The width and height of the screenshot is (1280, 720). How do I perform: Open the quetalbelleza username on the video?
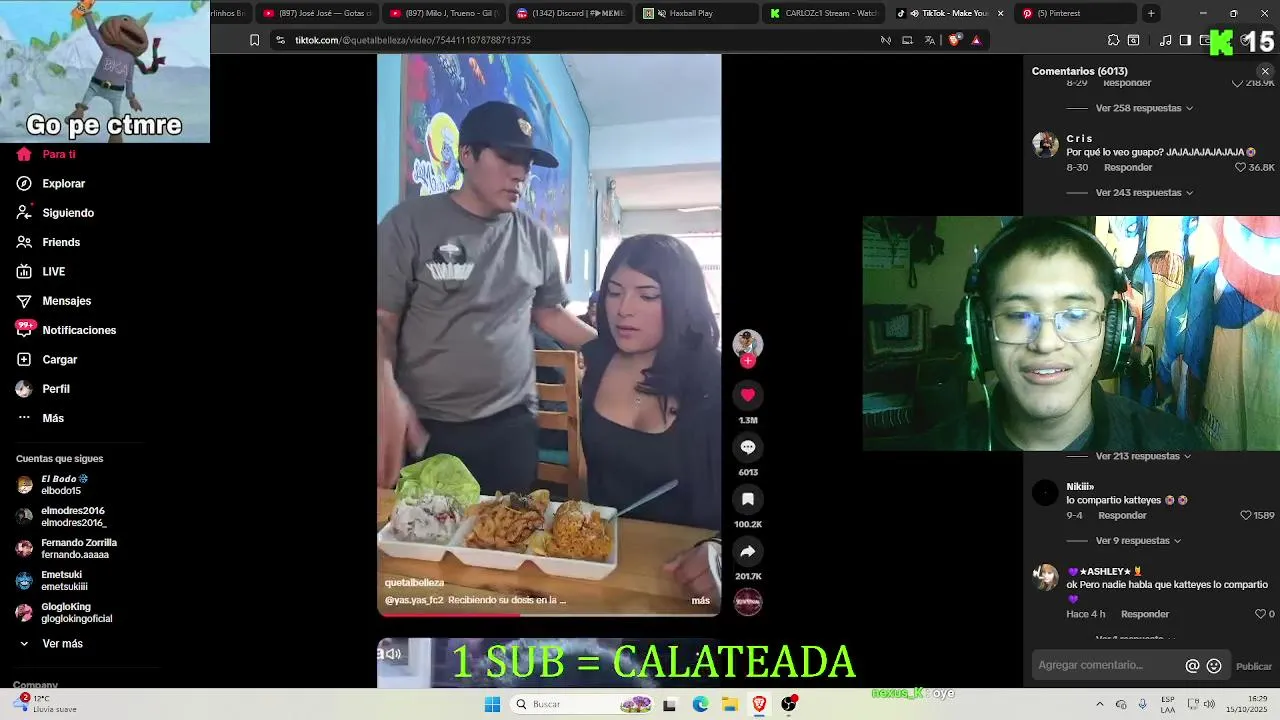[414, 583]
